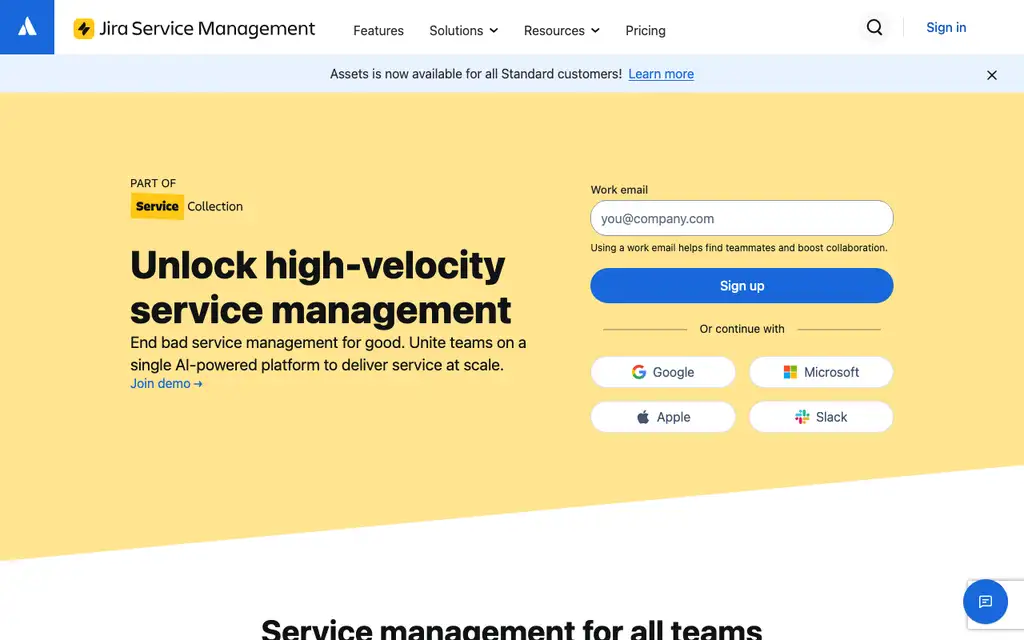This screenshot has width=1024, height=640.
Task: Click the Service collection badge
Action: click(157, 206)
